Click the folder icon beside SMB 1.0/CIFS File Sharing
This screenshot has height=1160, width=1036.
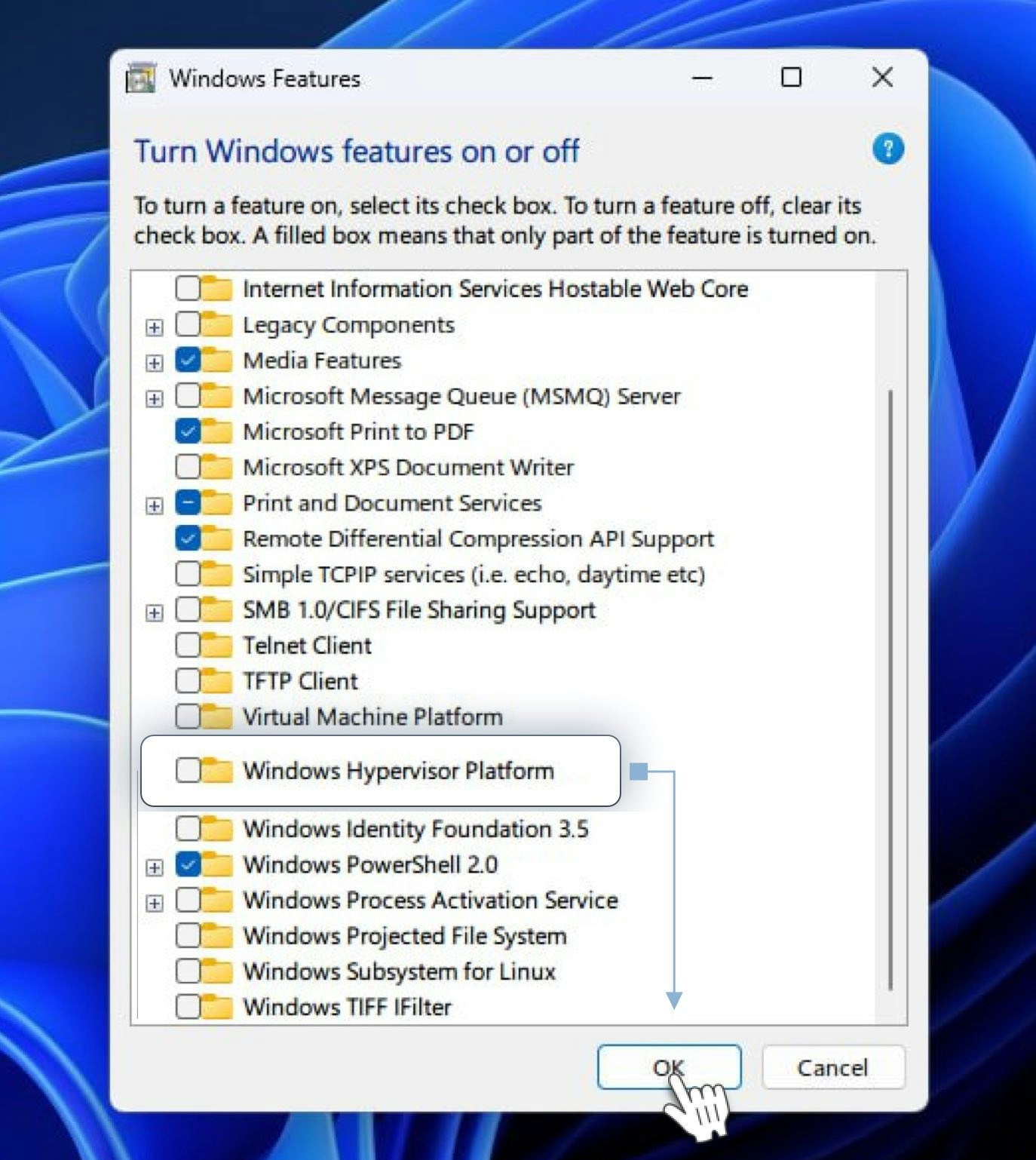click(x=217, y=609)
